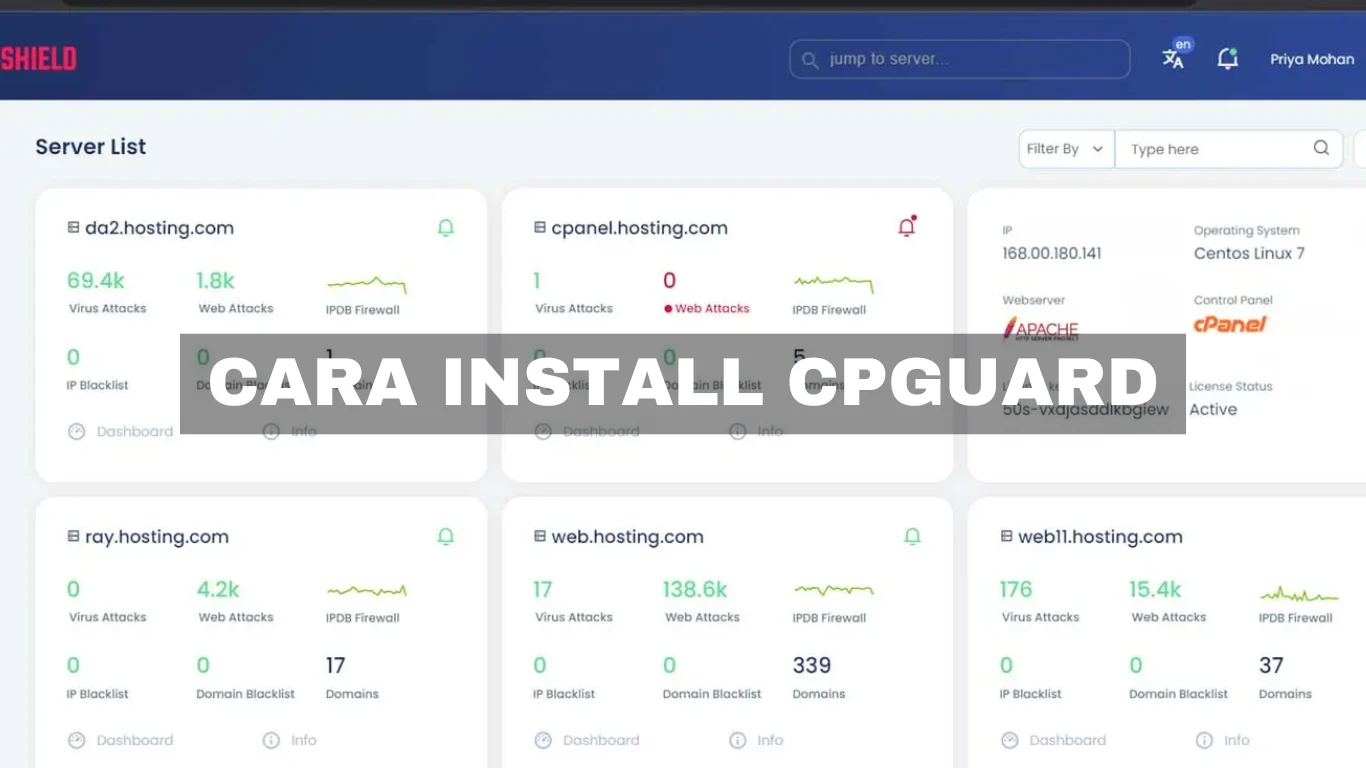Open Dashboard for ray.hosting.com
Viewport: 1366px width, 768px height.
pos(120,741)
